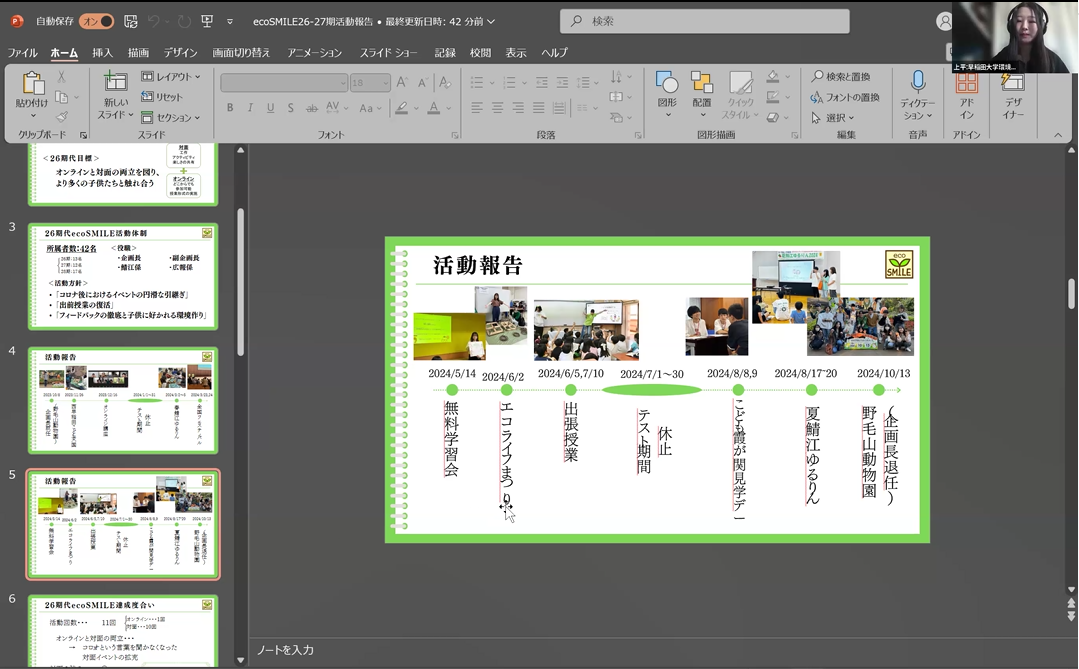Apply red font color A button
The width and height of the screenshot is (1079, 669).
434,108
